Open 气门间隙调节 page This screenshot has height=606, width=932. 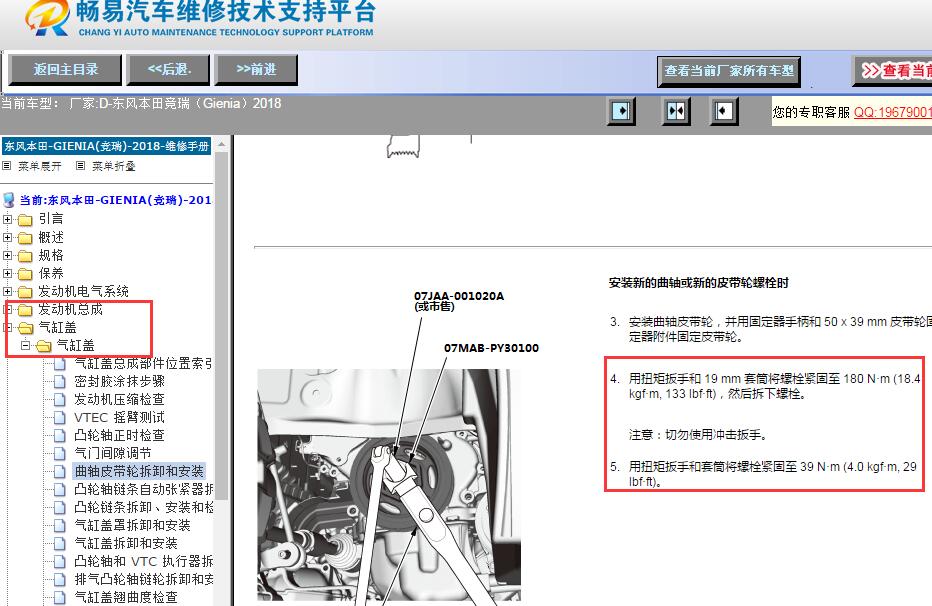click(x=113, y=453)
